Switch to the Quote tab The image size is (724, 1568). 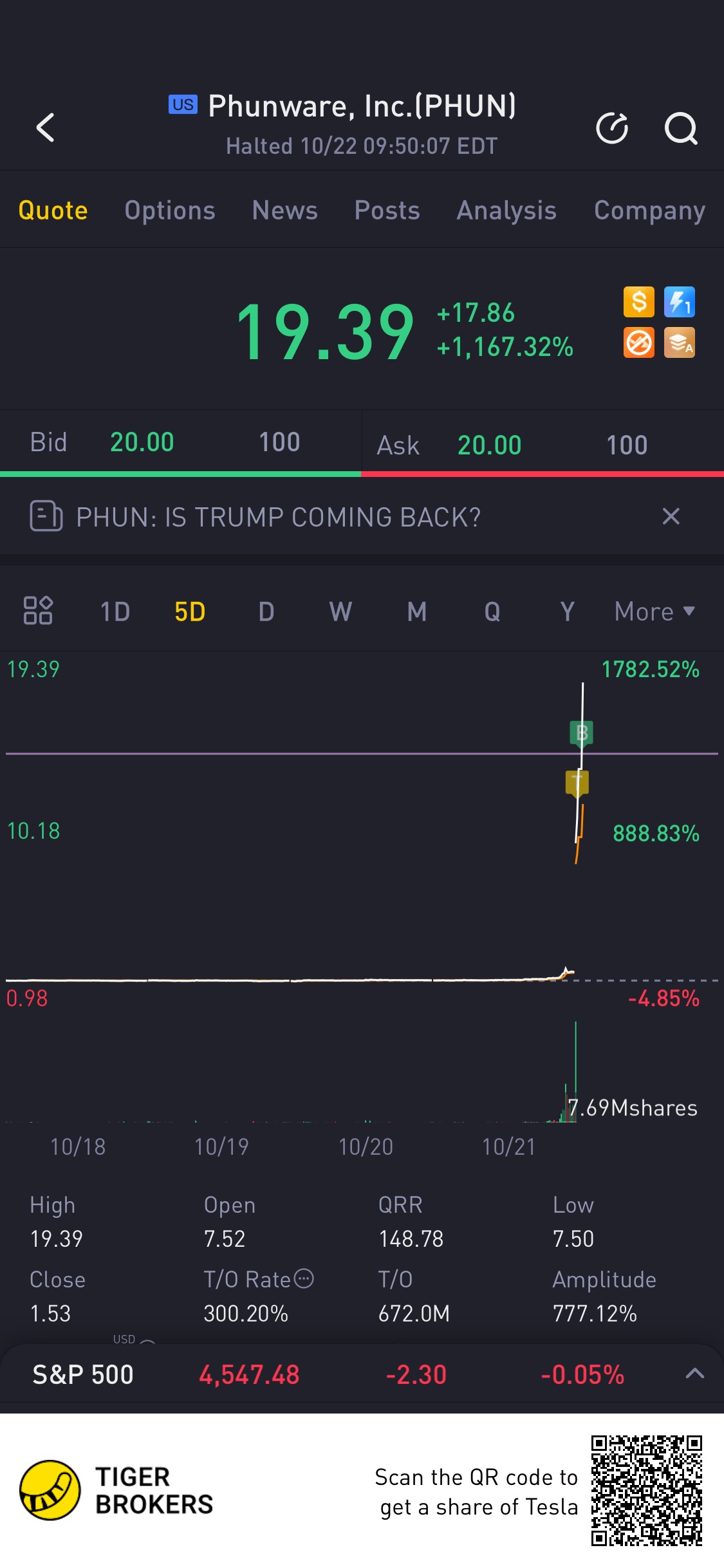53,210
